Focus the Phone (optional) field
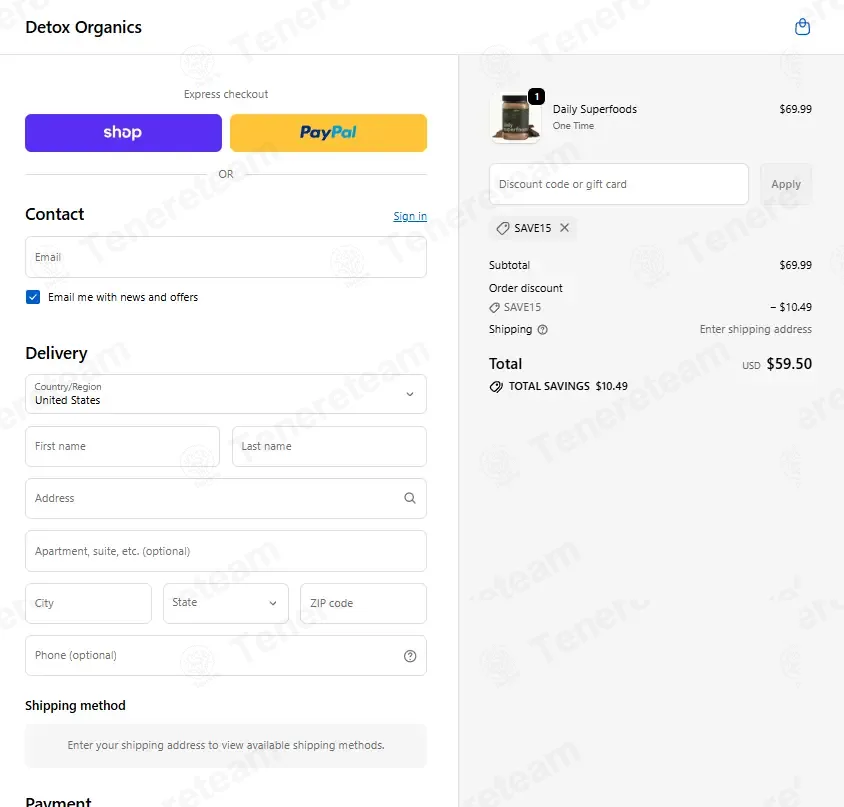The height and width of the screenshot is (807, 844). (226, 655)
